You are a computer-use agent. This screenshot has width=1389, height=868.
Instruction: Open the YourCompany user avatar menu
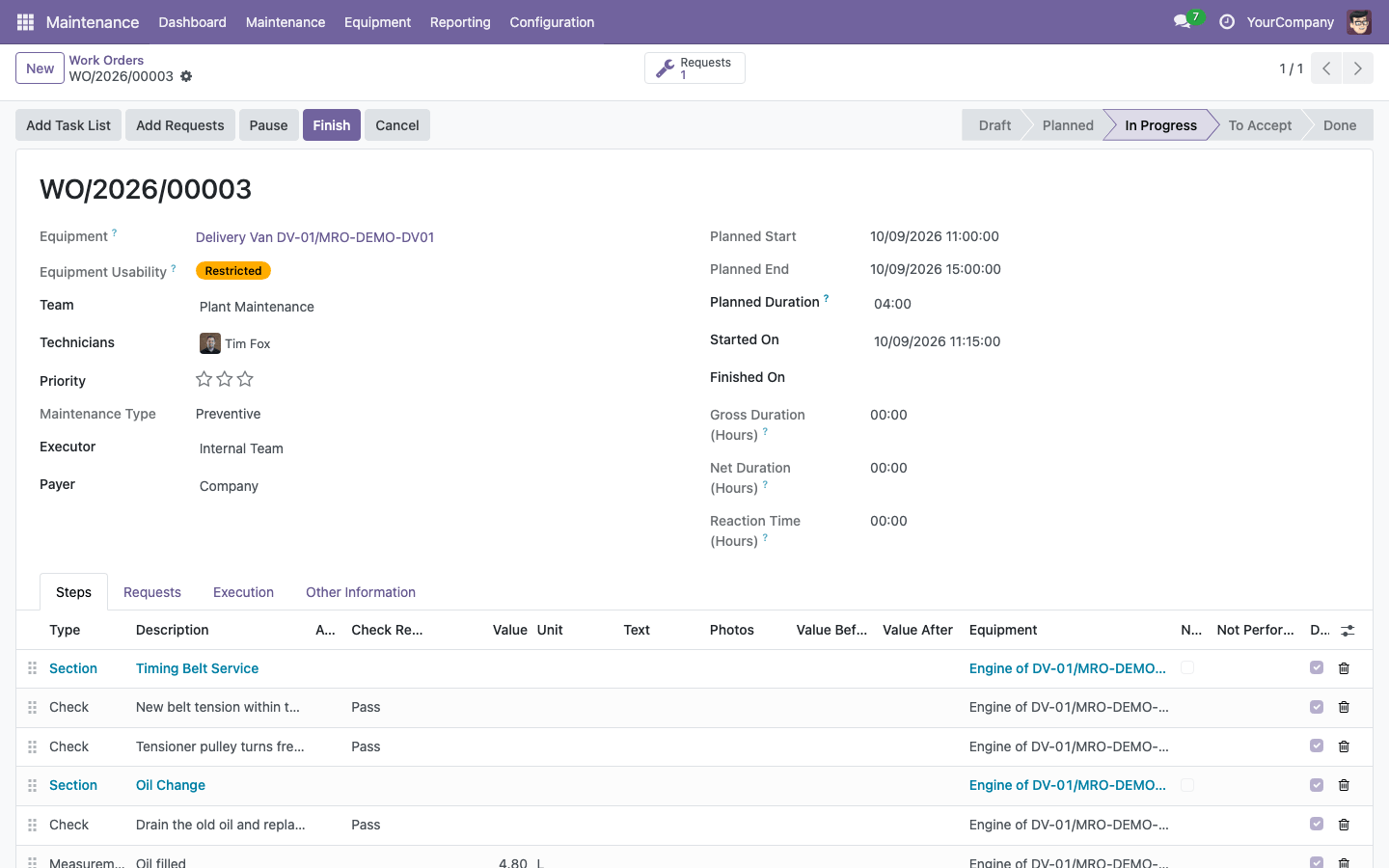[1359, 22]
